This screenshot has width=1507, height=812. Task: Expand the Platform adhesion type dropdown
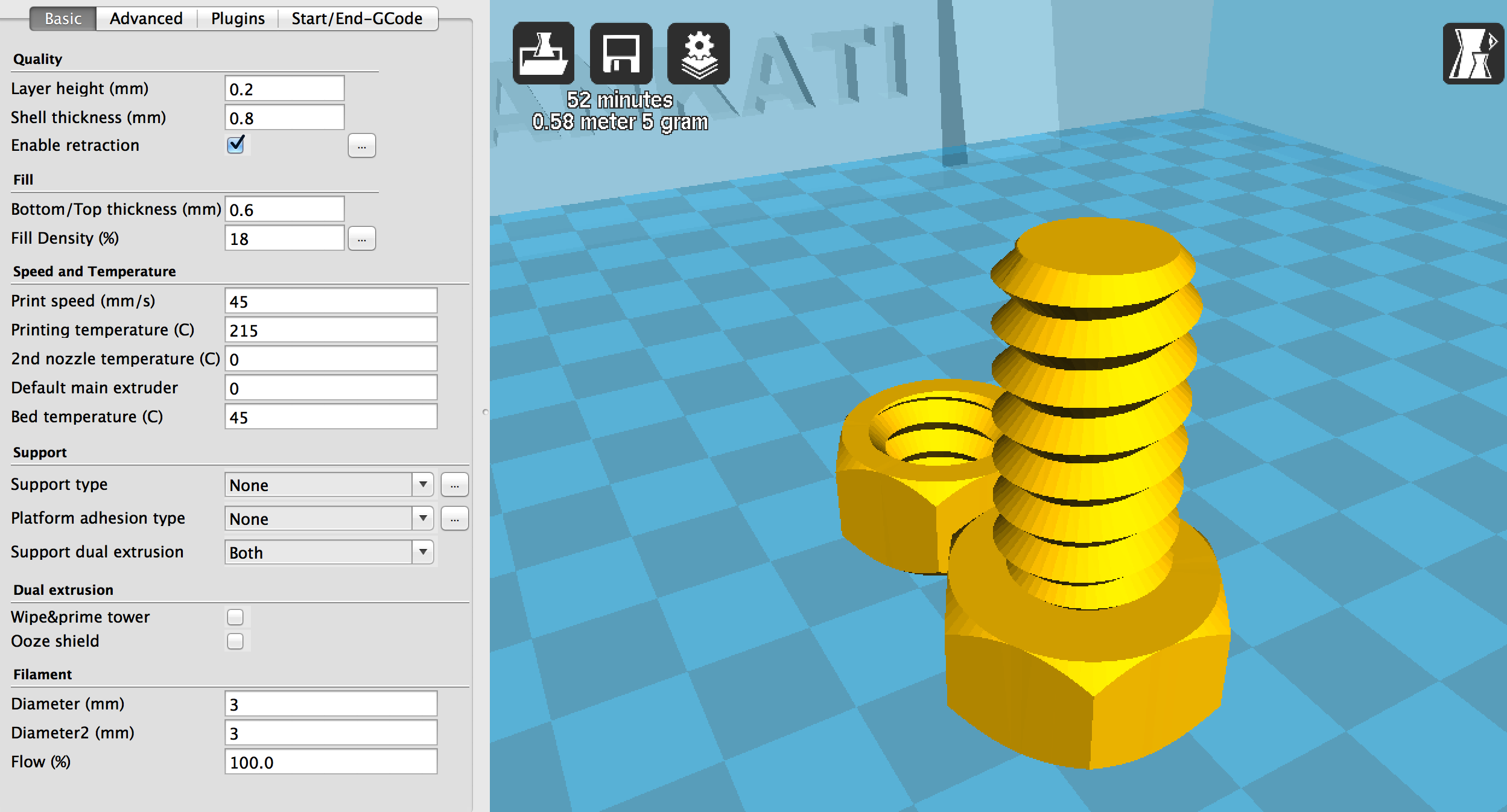[x=329, y=518]
